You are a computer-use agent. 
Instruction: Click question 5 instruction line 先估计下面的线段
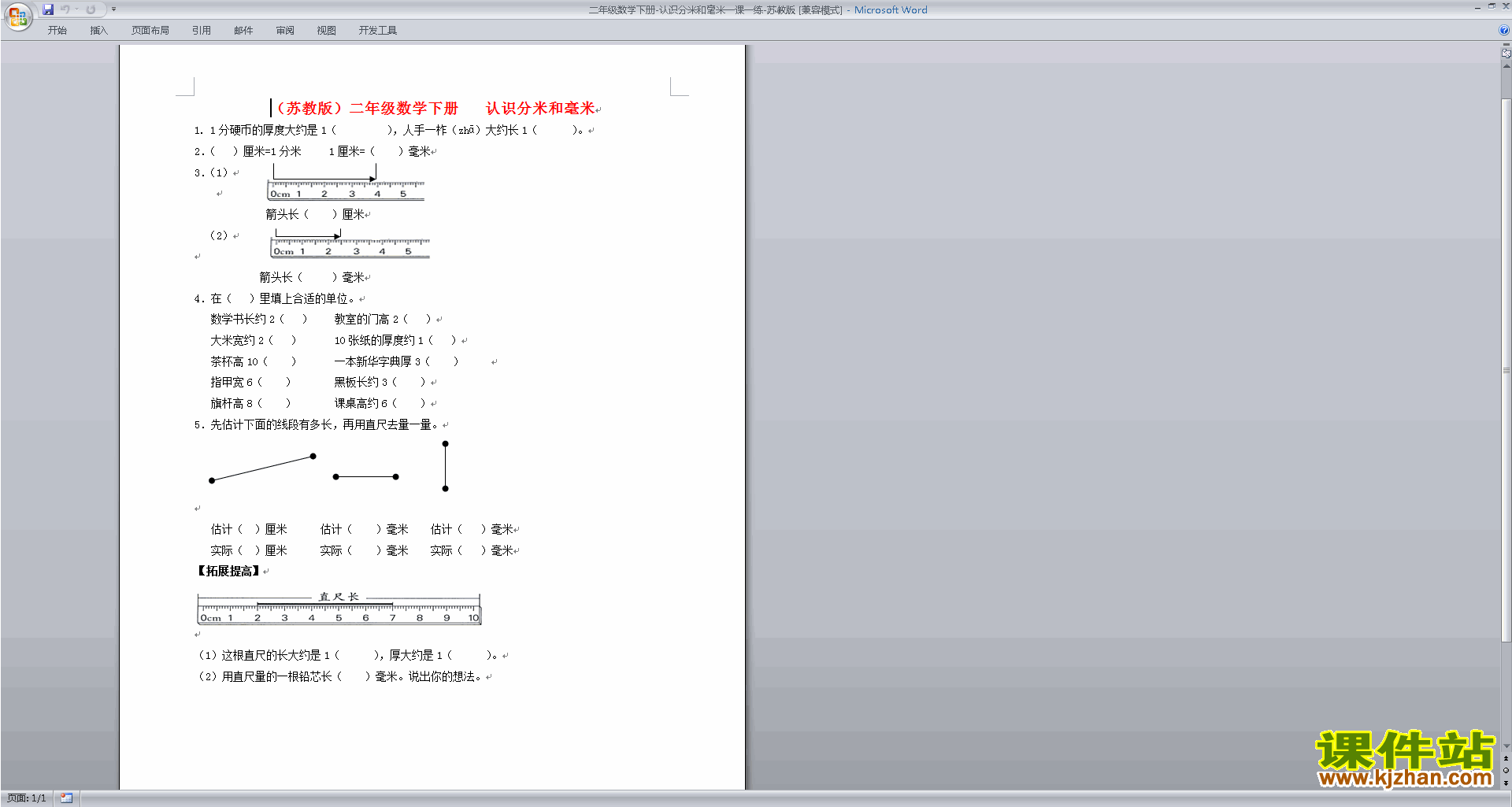(x=317, y=424)
